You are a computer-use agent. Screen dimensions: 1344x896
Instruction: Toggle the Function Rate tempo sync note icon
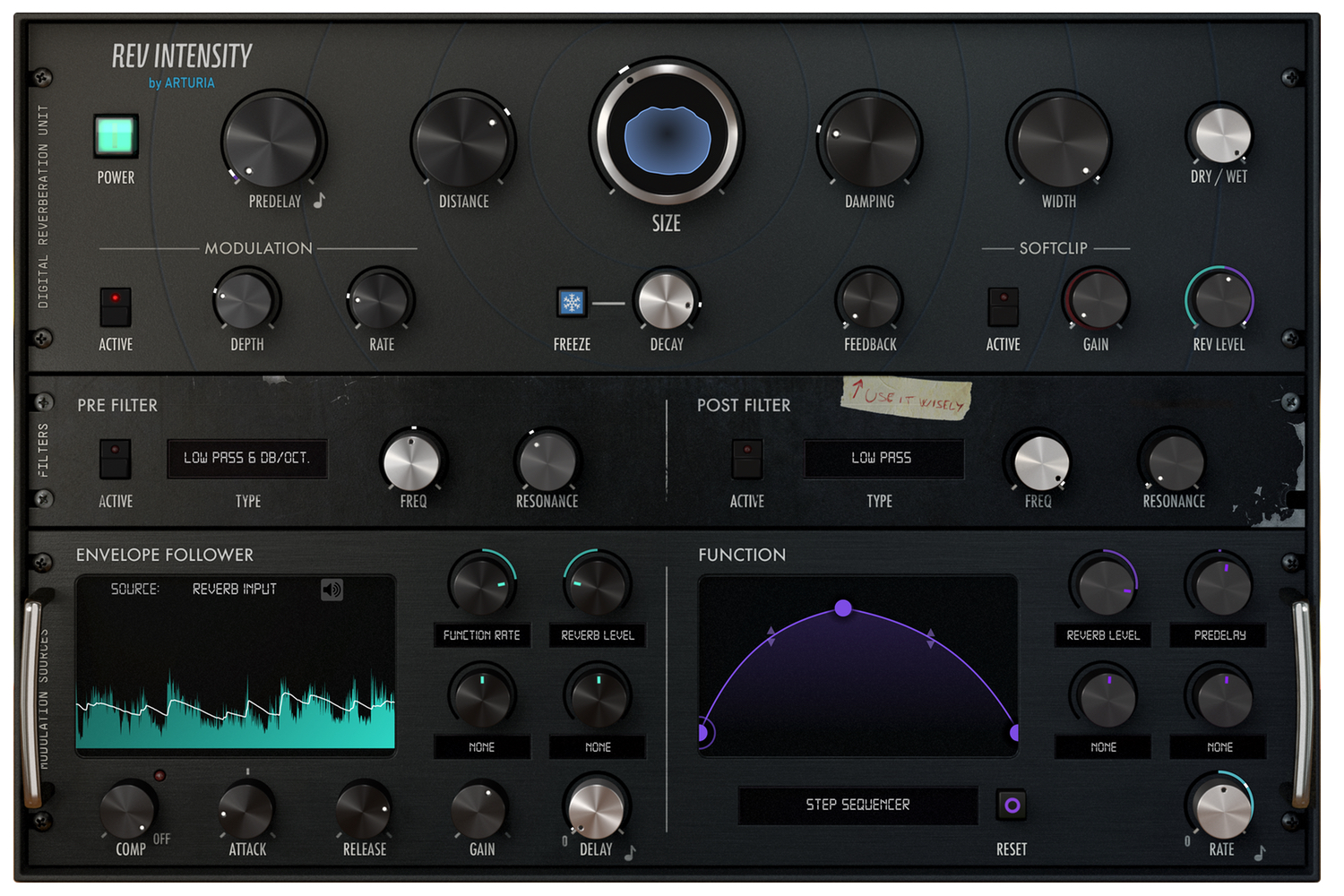[x=1260, y=852]
